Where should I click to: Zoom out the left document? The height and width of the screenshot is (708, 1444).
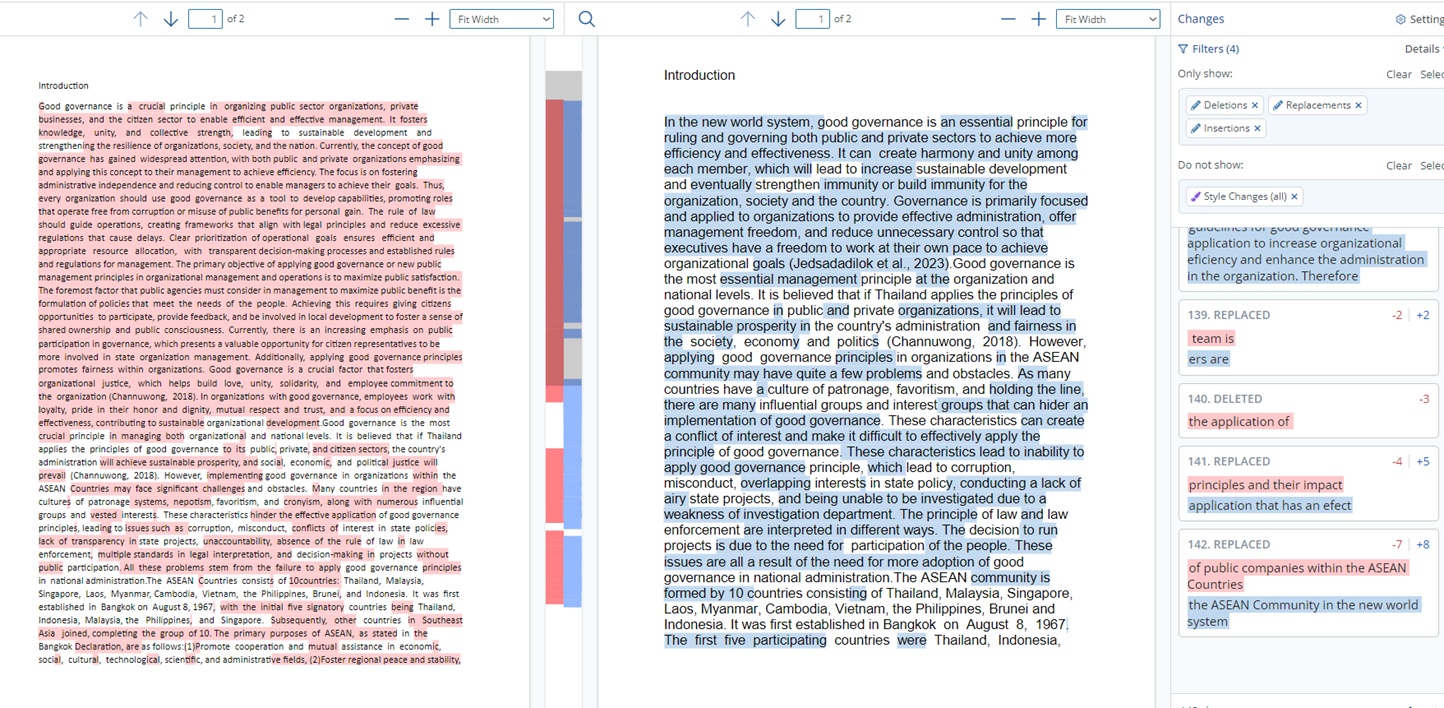[401, 19]
